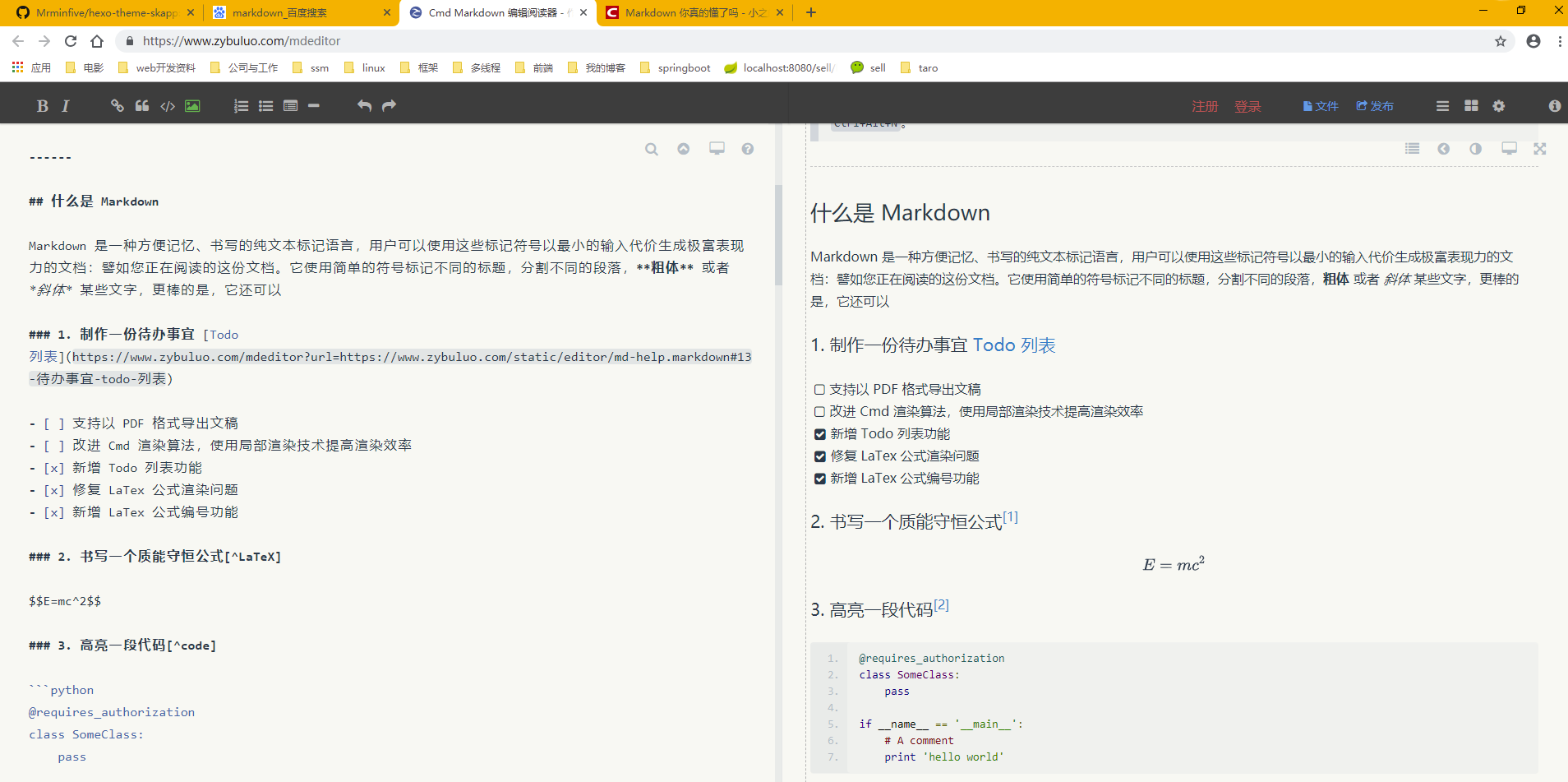This screenshot has width=1568, height=782.
Task: Switch editor pane to monitor view icon
Action: coord(717,149)
